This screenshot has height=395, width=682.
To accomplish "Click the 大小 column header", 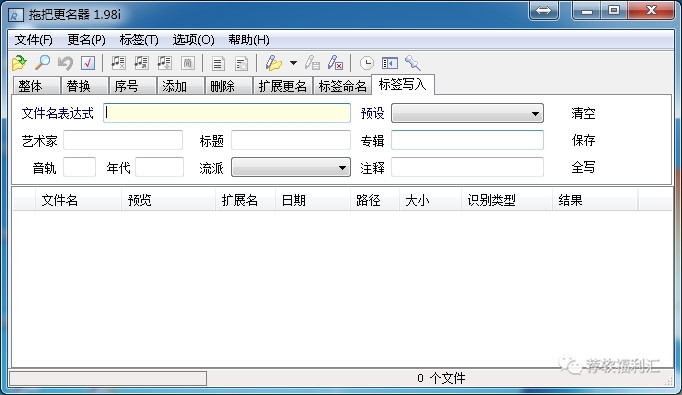I will (x=431, y=201).
